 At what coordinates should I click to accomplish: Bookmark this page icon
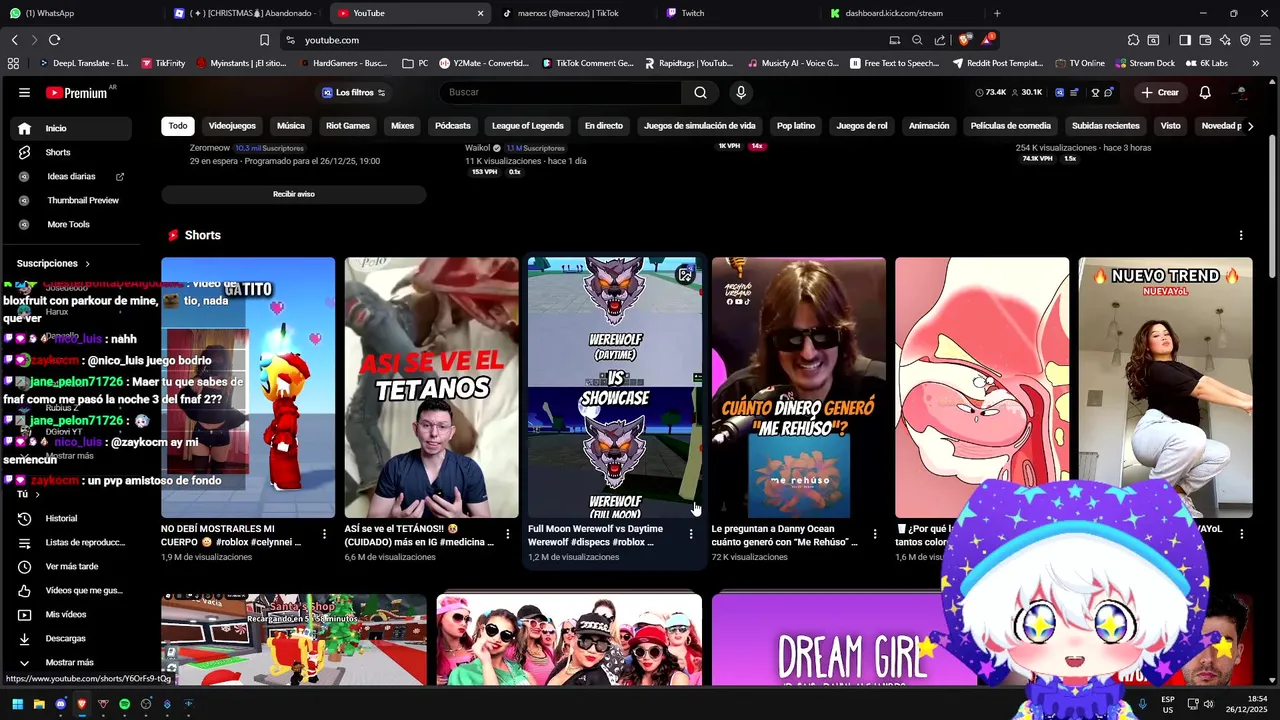(264, 40)
